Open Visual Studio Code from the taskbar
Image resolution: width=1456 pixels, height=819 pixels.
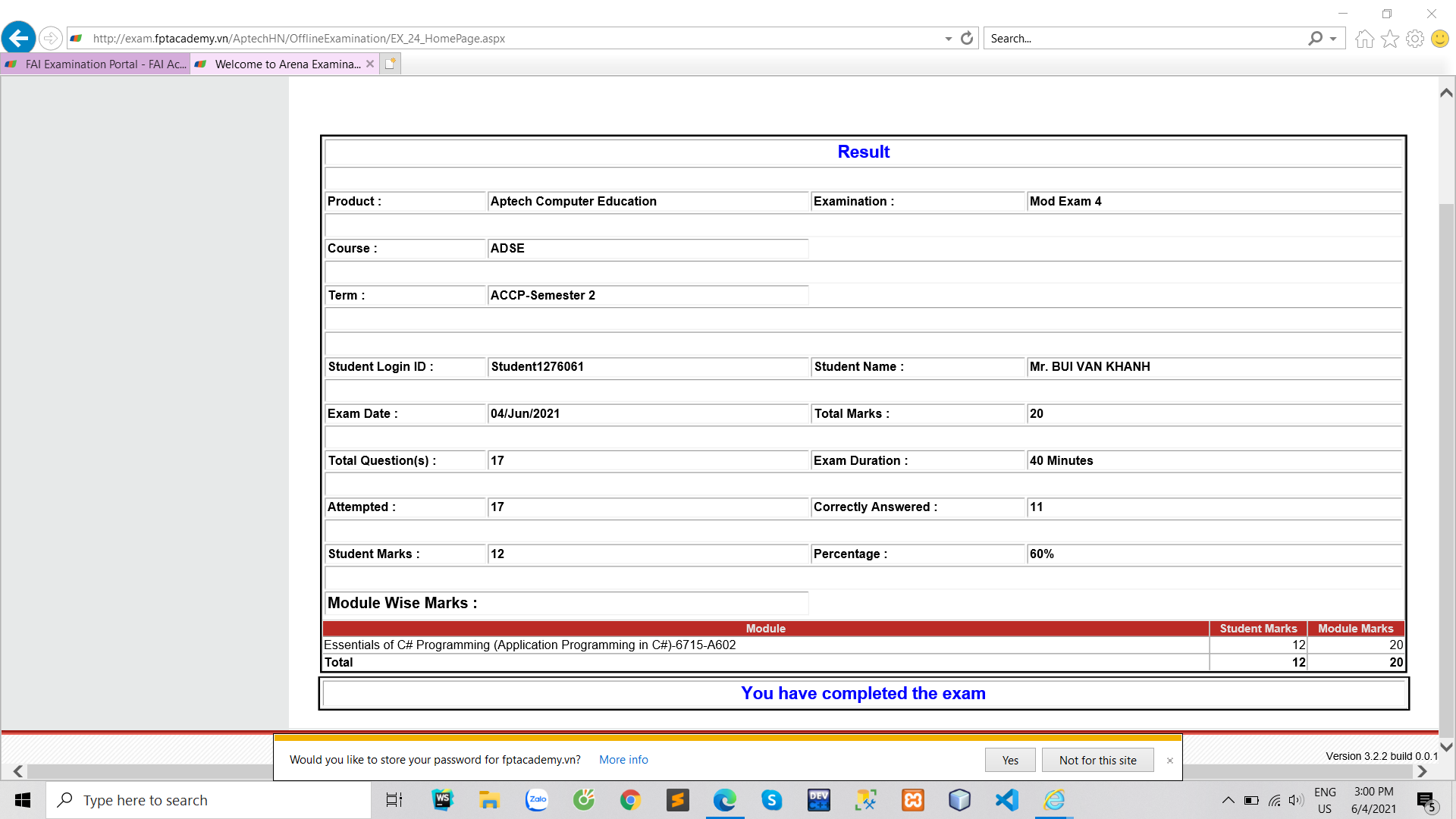[1007, 800]
